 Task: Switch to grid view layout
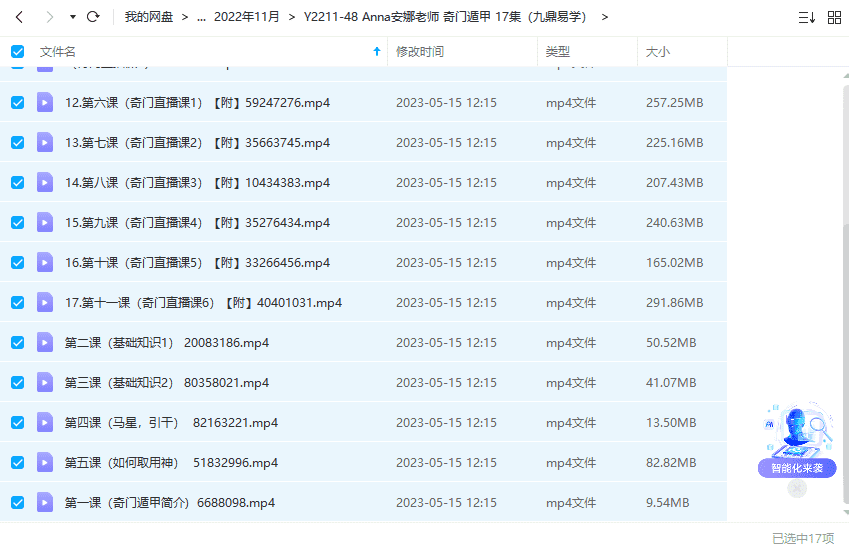tap(834, 17)
